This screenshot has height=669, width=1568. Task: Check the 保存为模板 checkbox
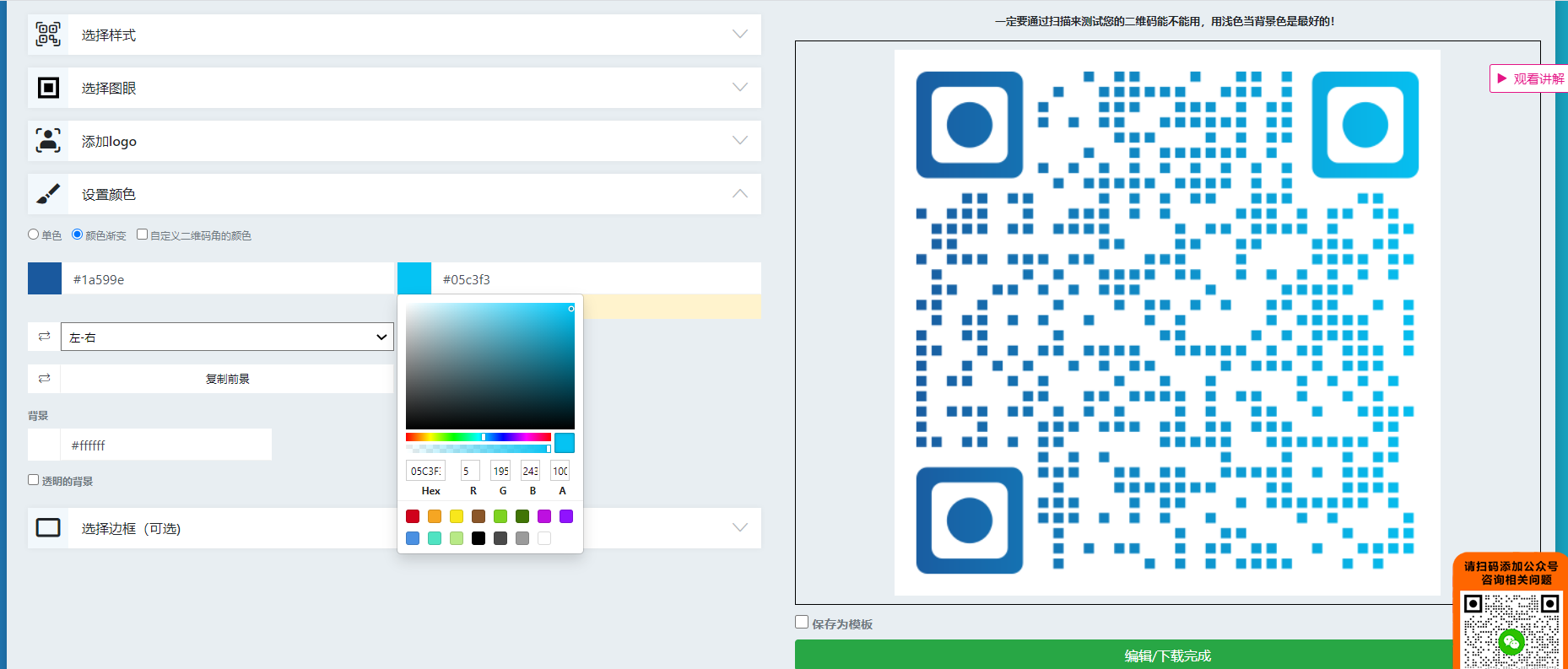pyautogui.click(x=802, y=622)
